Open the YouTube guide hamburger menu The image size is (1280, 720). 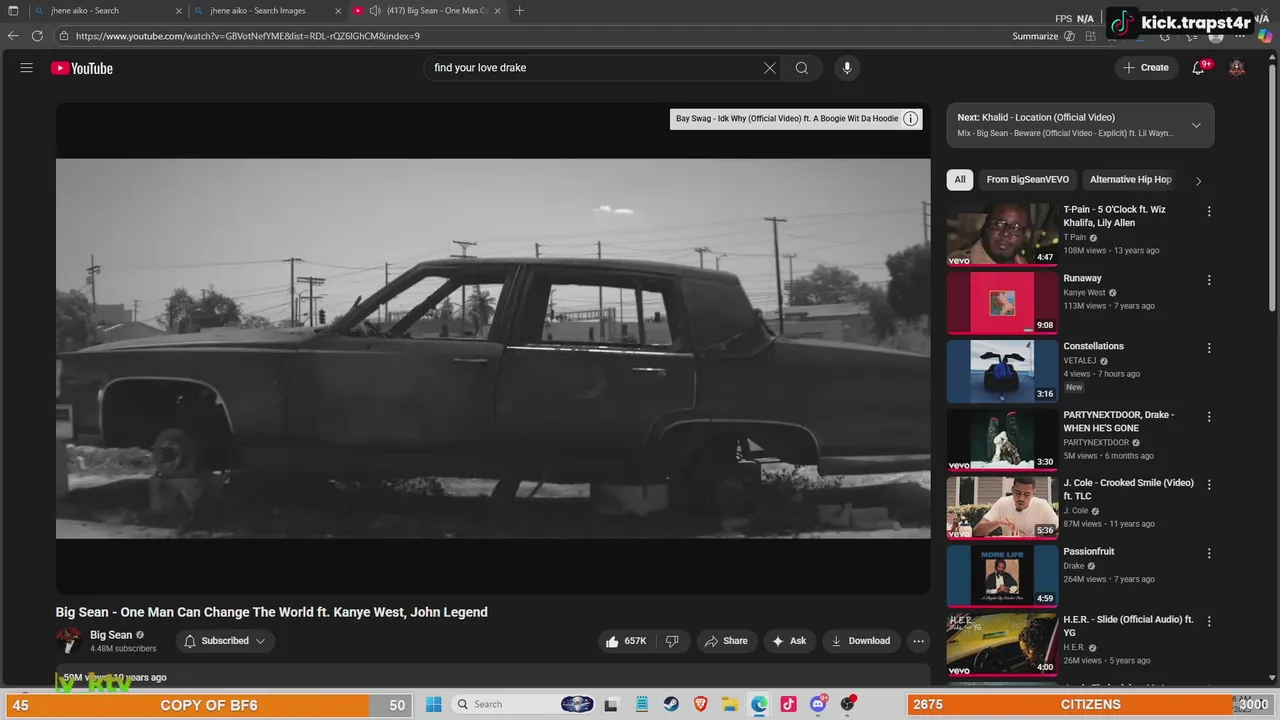pos(27,68)
